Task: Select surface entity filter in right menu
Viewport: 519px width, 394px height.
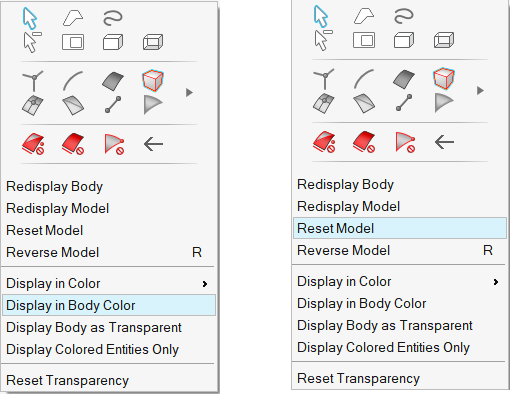Action: pos(404,79)
